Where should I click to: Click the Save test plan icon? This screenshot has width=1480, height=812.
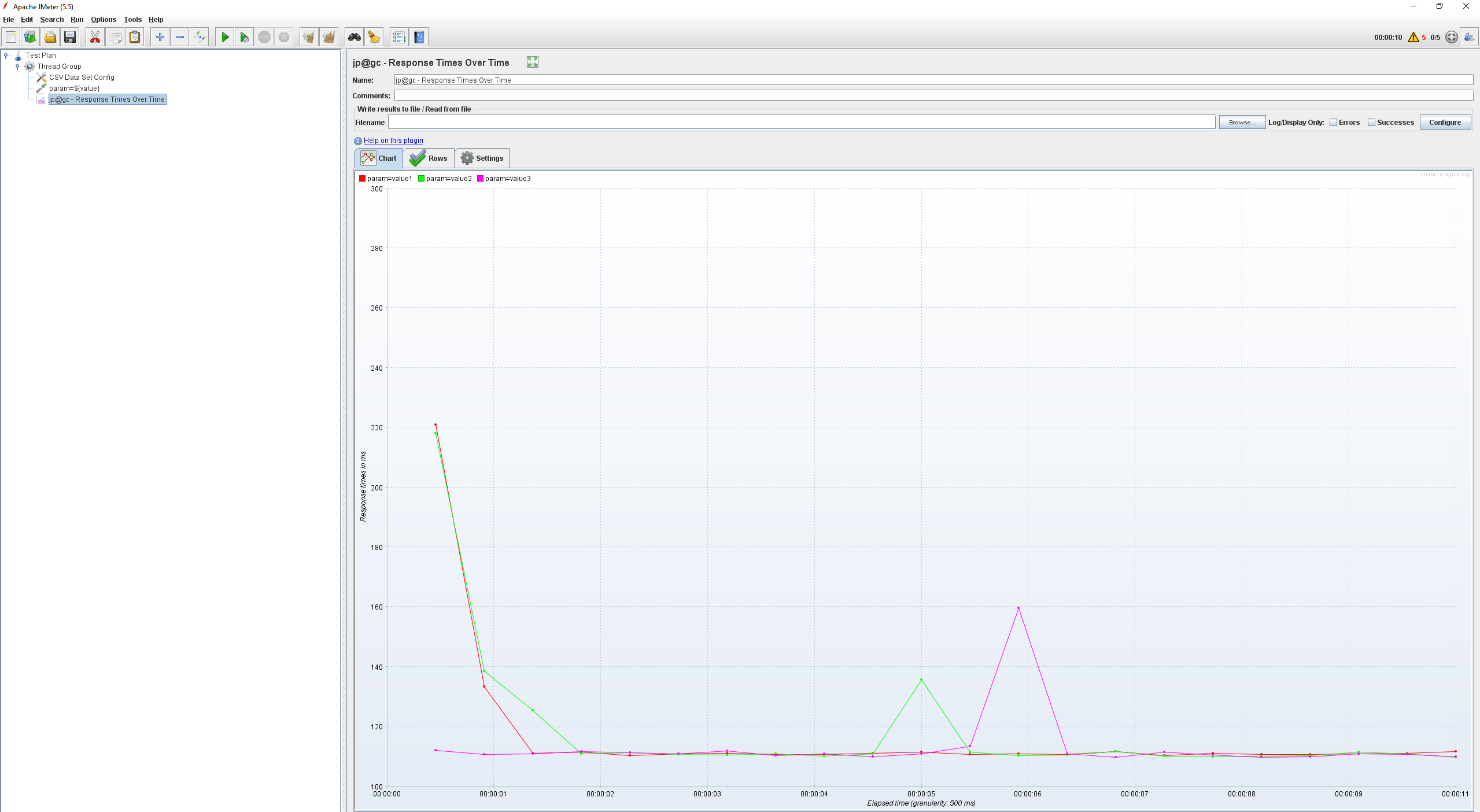point(70,38)
